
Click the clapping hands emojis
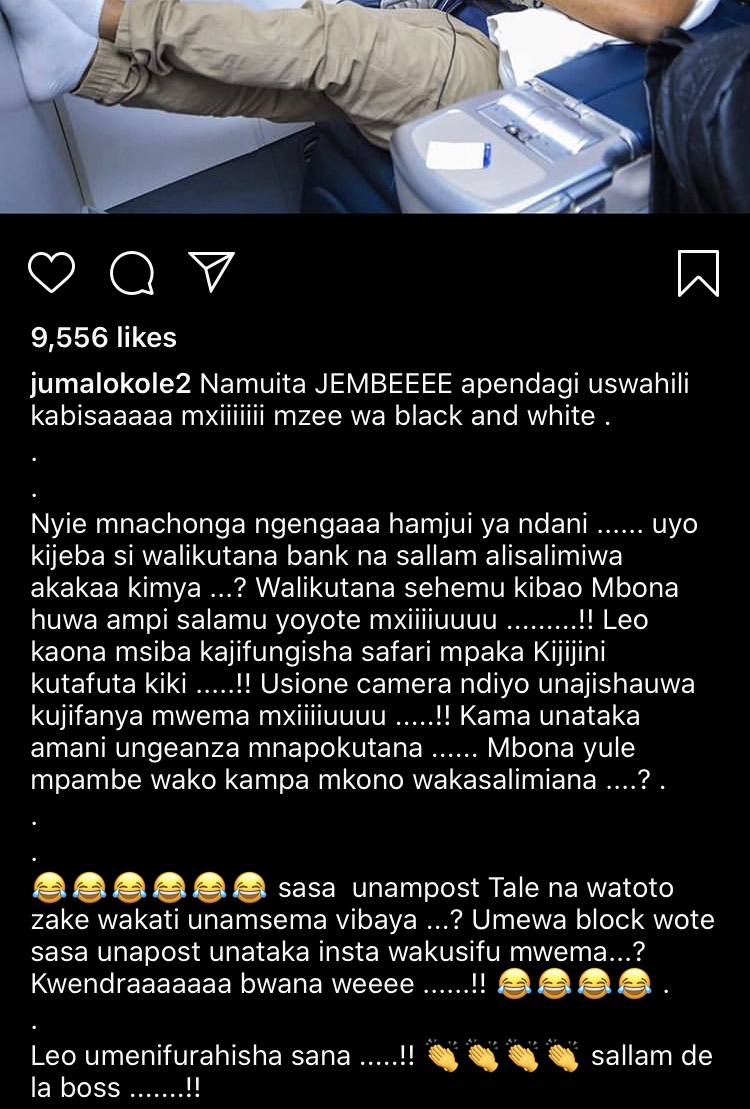pos(504,1057)
